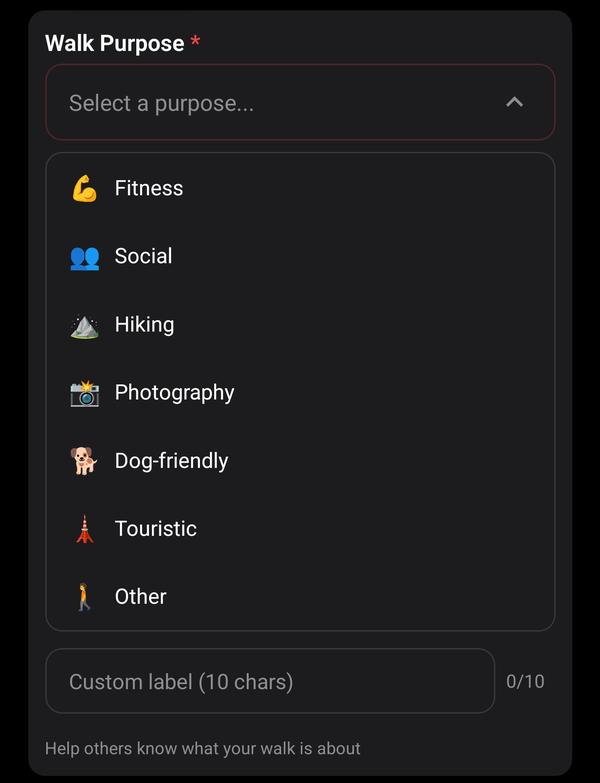Click the 0/10 character counter
The height and width of the screenshot is (783, 600).
pyautogui.click(x=525, y=681)
